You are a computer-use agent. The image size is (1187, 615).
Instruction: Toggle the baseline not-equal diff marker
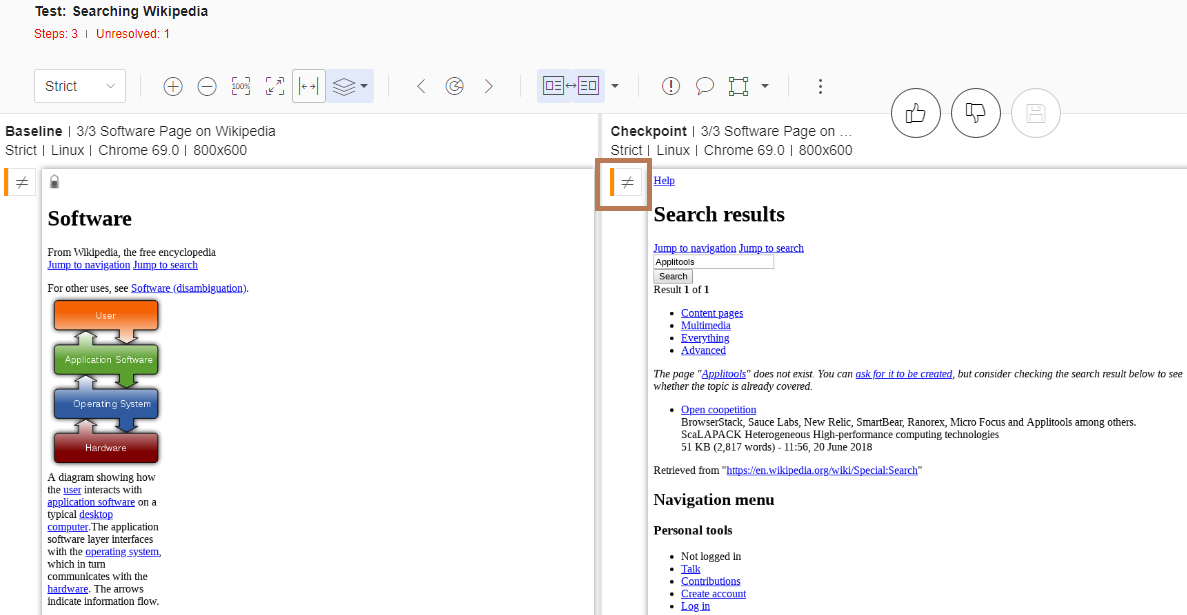22,182
